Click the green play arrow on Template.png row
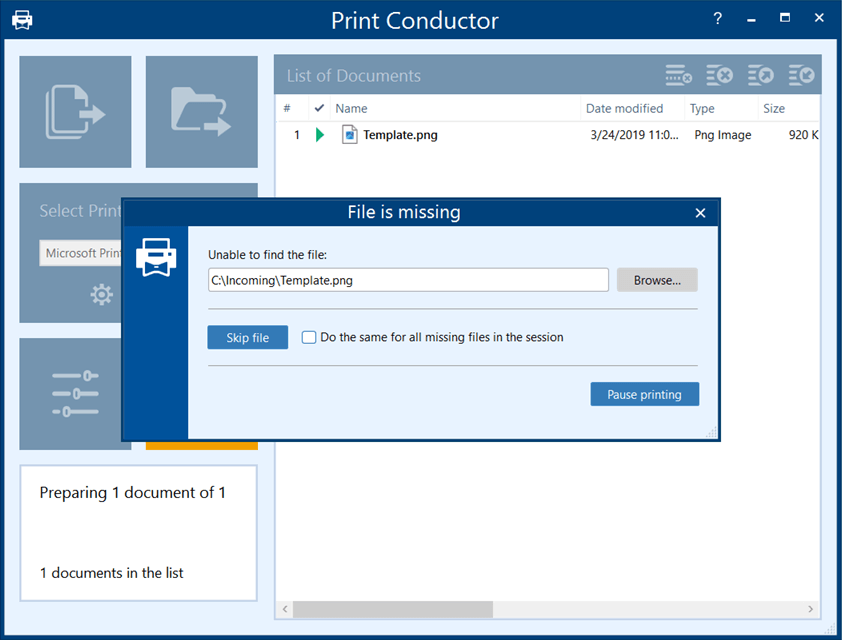 (320, 135)
